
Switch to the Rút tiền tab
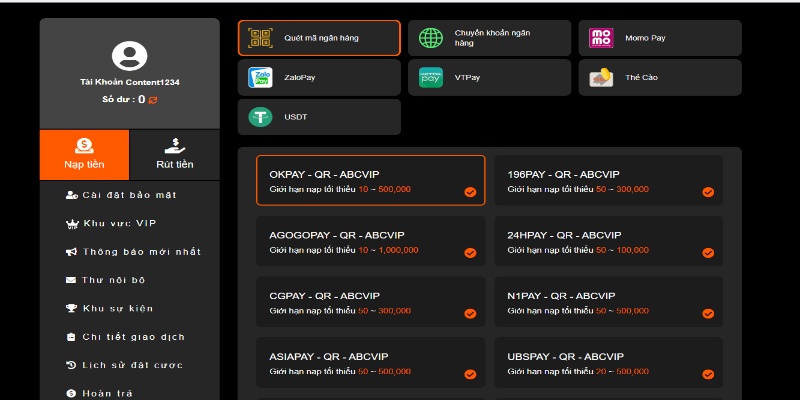point(174,155)
